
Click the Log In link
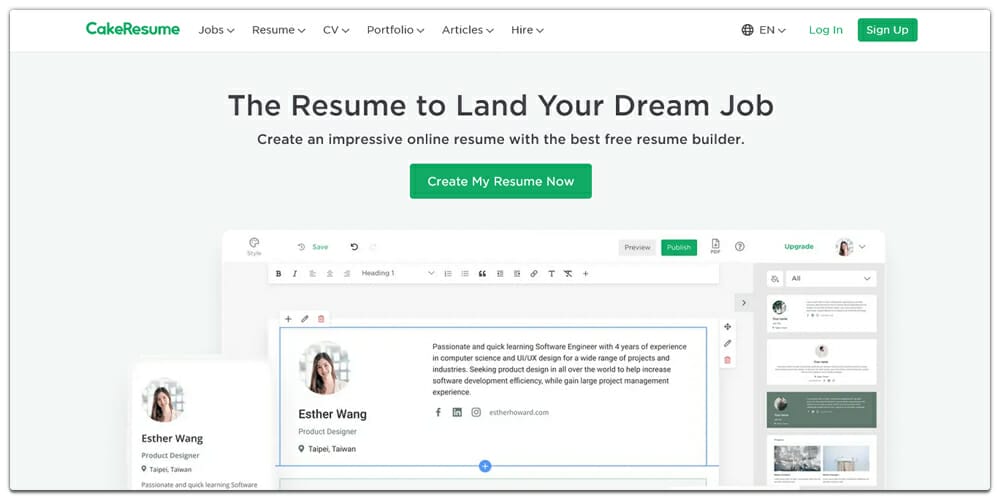point(826,30)
